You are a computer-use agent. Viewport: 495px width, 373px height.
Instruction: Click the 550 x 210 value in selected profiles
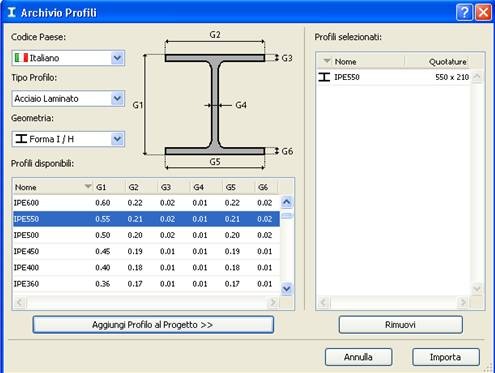tap(452, 77)
